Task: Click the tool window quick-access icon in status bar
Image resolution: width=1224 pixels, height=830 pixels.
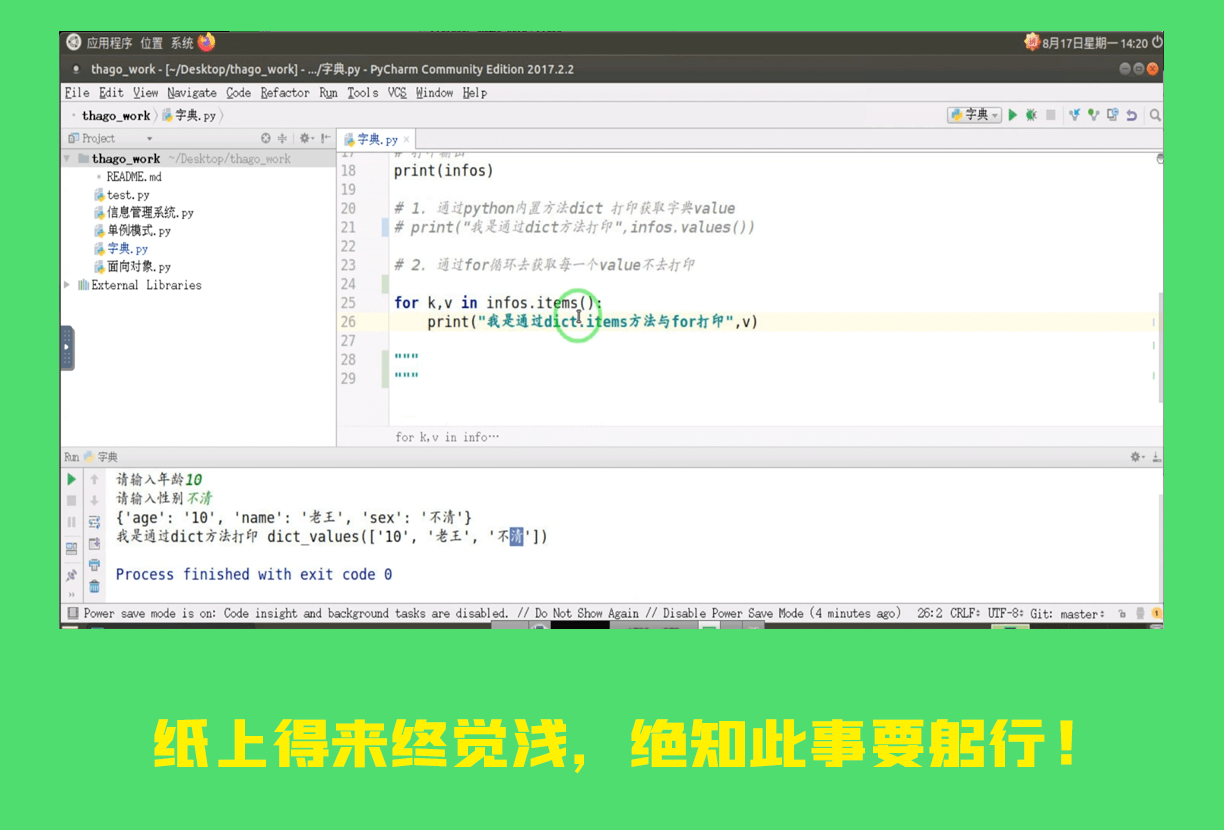Action: coord(72,613)
